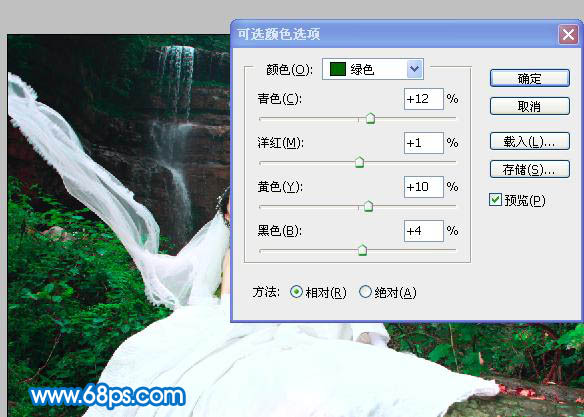Click the 青色(C) slider handle
The height and width of the screenshot is (417, 584).
point(370,118)
